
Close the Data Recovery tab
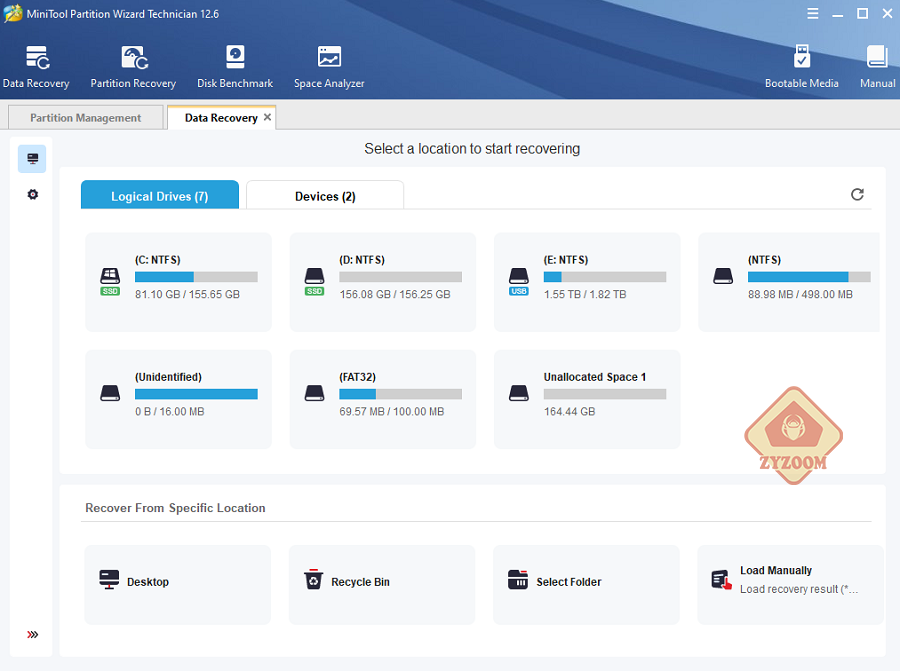pos(267,117)
